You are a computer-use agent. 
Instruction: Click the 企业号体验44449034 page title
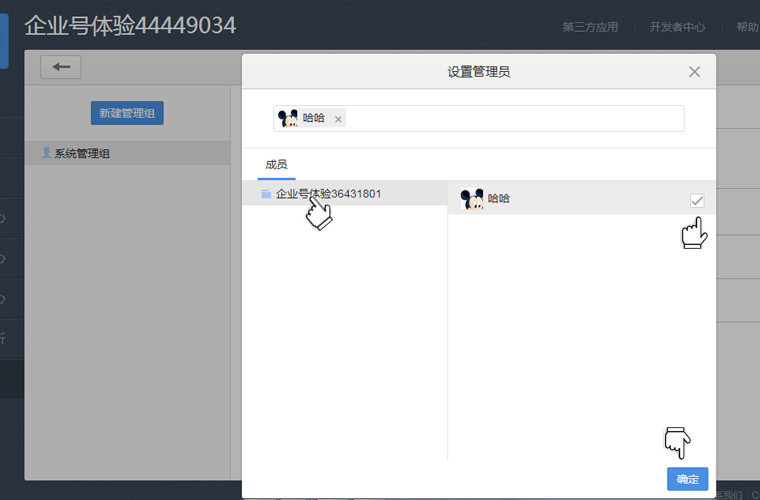tap(130, 26)
